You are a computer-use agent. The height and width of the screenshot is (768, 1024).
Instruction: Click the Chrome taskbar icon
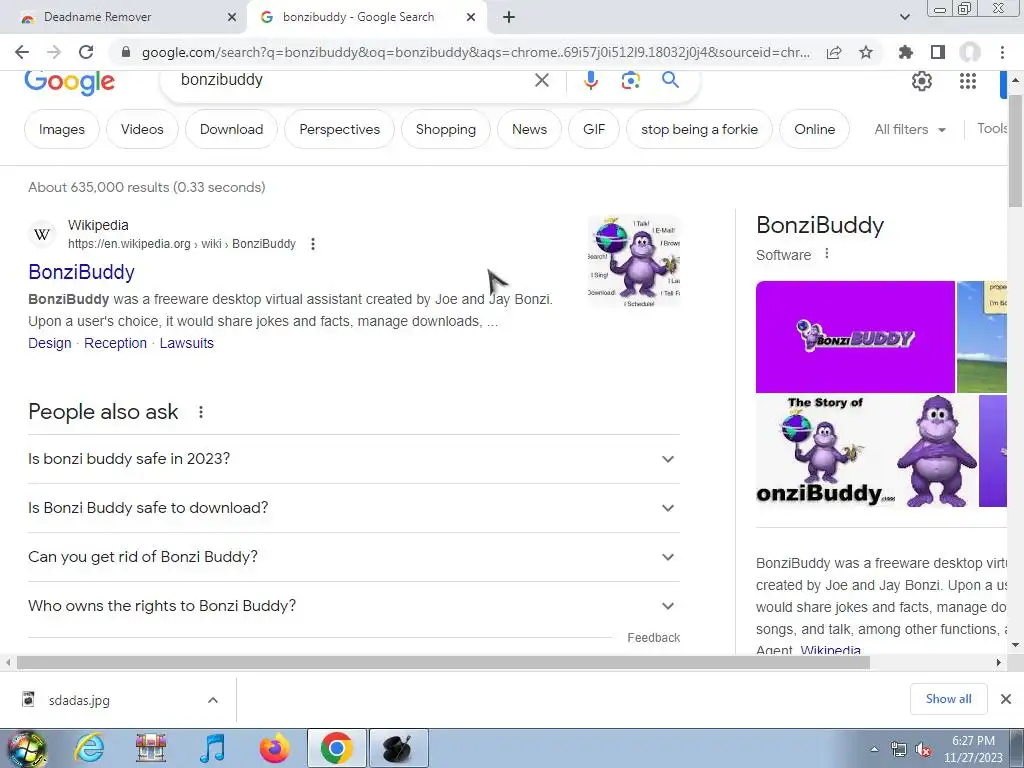click(x=336, y=748)
